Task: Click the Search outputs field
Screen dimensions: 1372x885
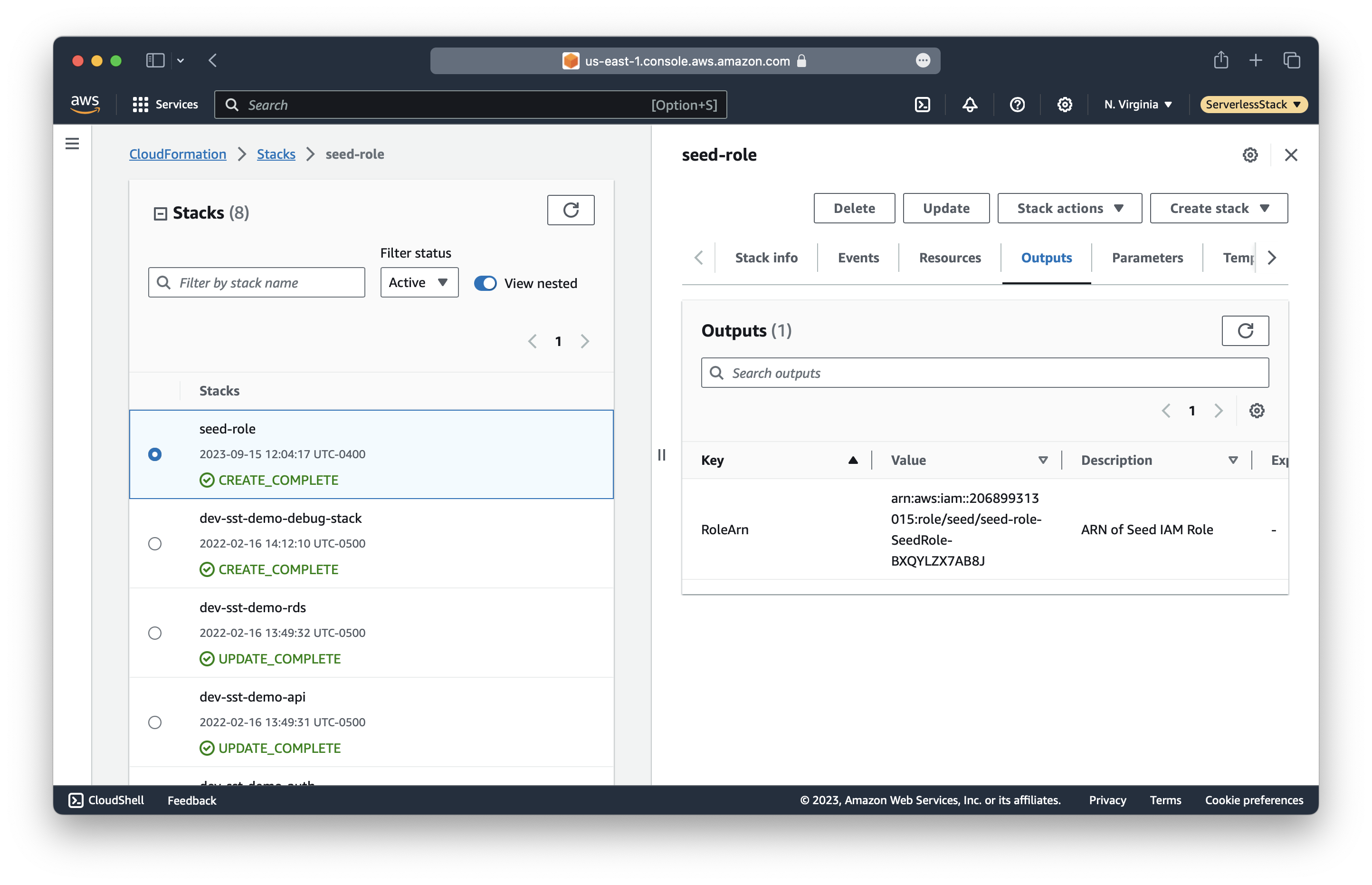Action: point(984,374)
